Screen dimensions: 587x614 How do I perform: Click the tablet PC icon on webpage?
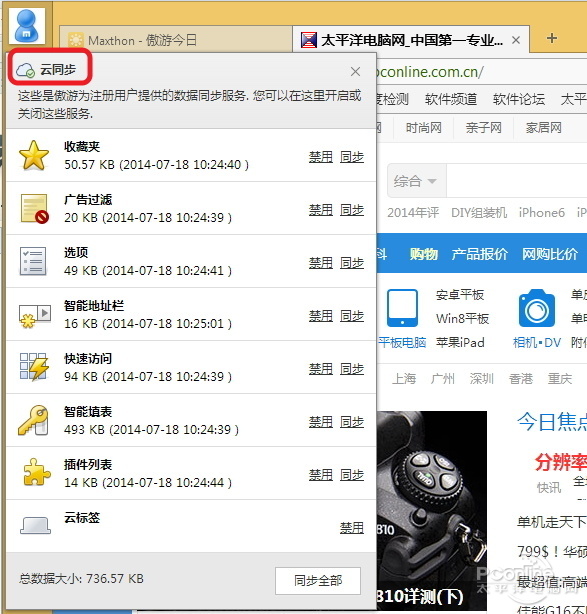click(402, 308)
